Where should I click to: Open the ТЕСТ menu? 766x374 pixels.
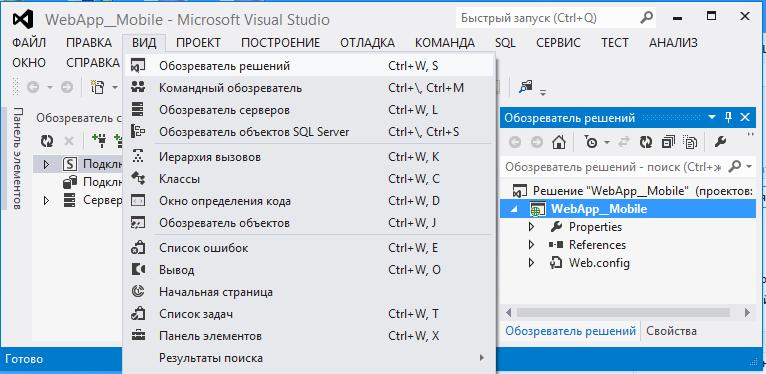click(x=615, y=43)
